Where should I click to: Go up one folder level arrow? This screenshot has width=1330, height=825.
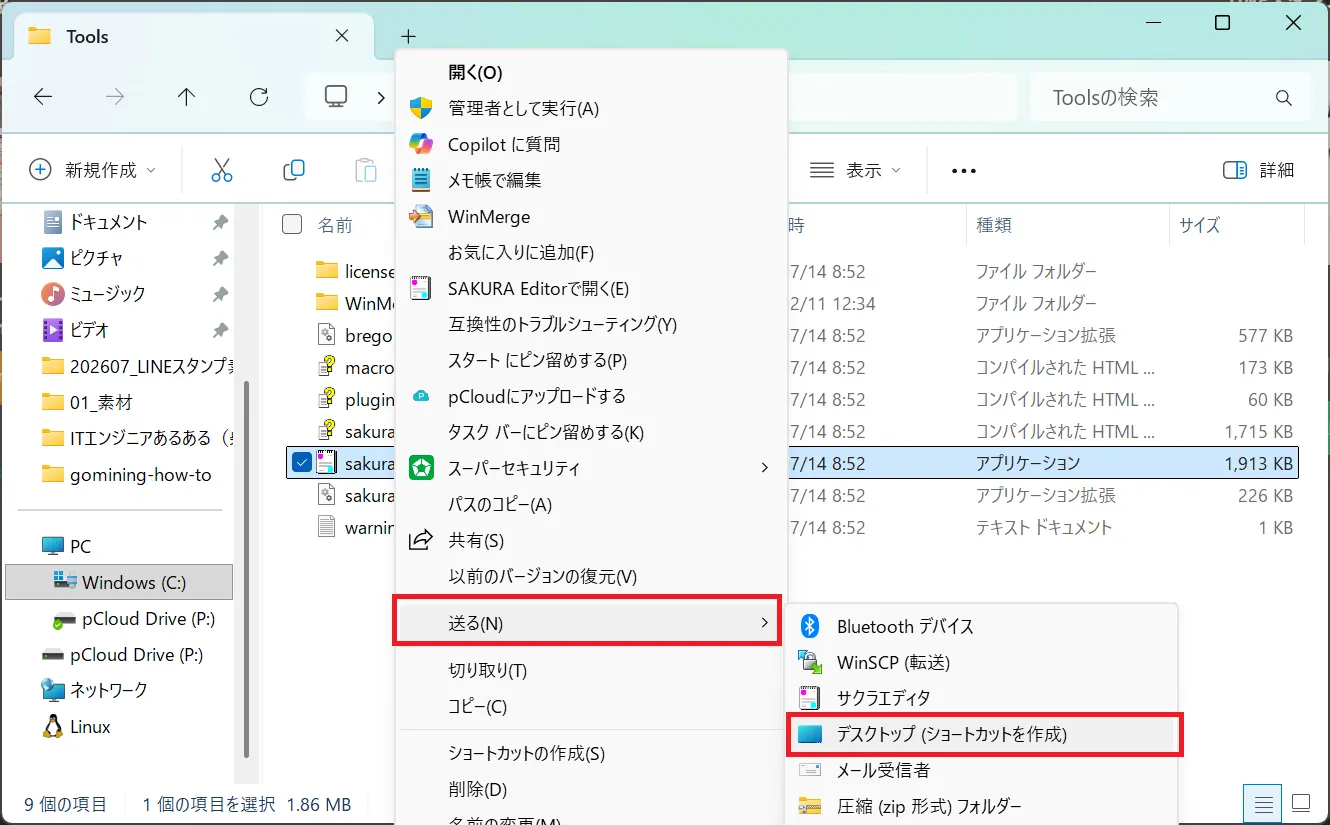(186, 97)
